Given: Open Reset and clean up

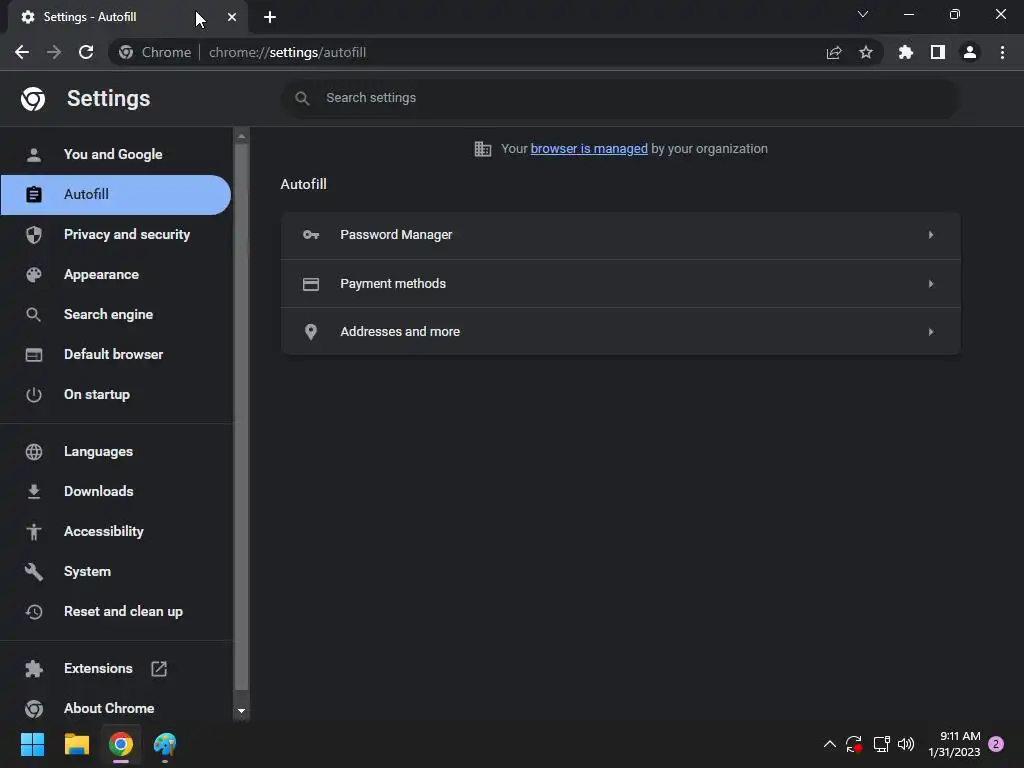Looking at the screenshot, I should (x=116, y=611).
